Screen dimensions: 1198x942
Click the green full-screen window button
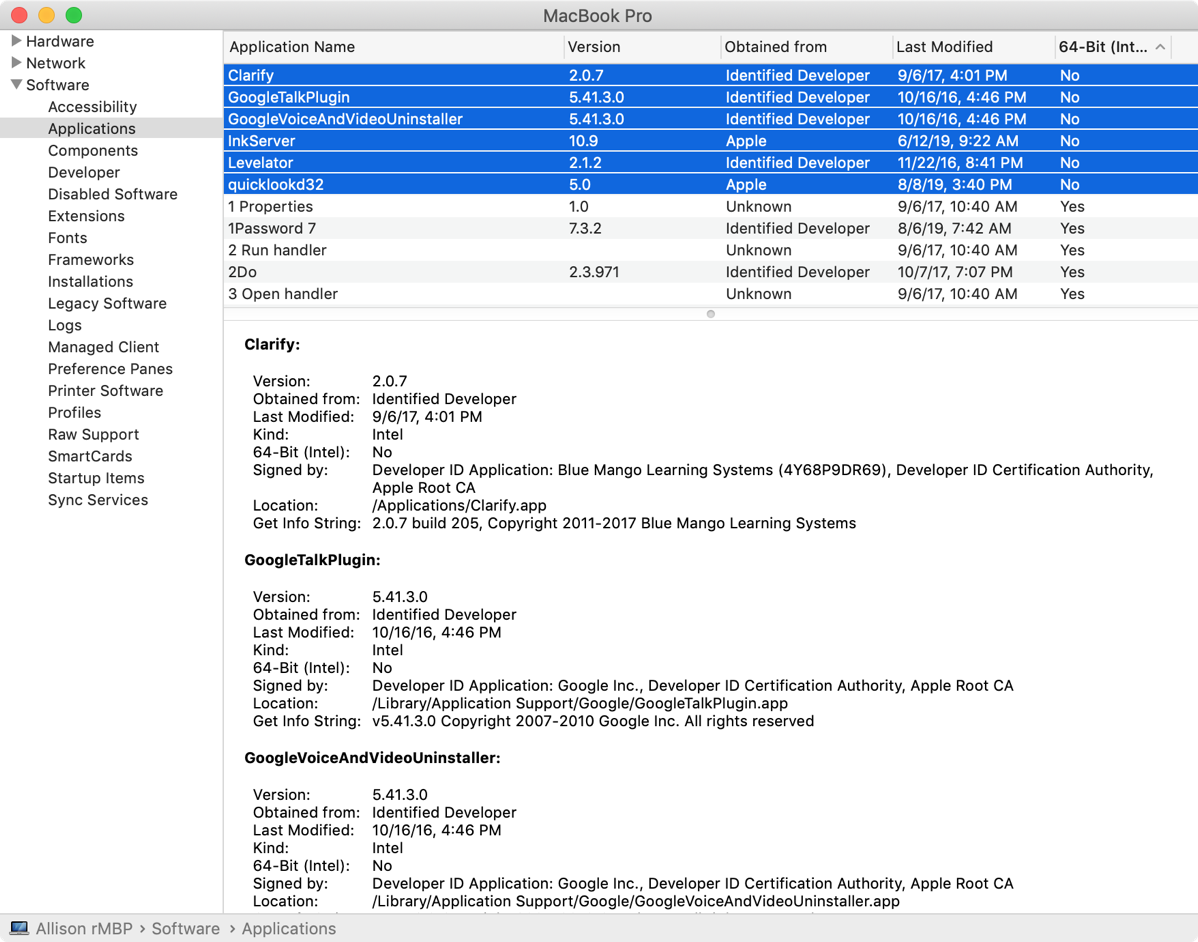(73, 15)
